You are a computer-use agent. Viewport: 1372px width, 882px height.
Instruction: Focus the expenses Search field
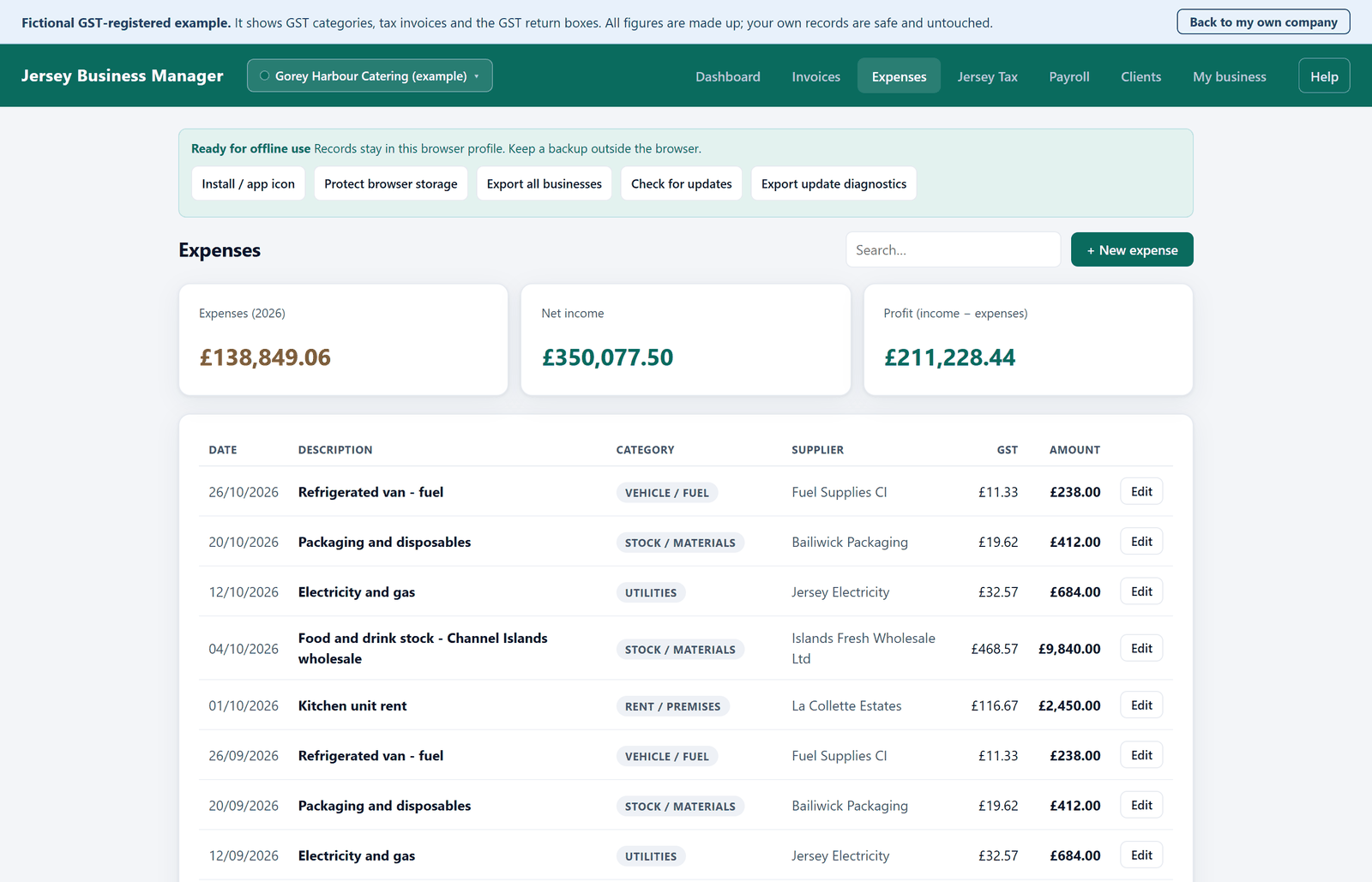[x=953, y=249]
